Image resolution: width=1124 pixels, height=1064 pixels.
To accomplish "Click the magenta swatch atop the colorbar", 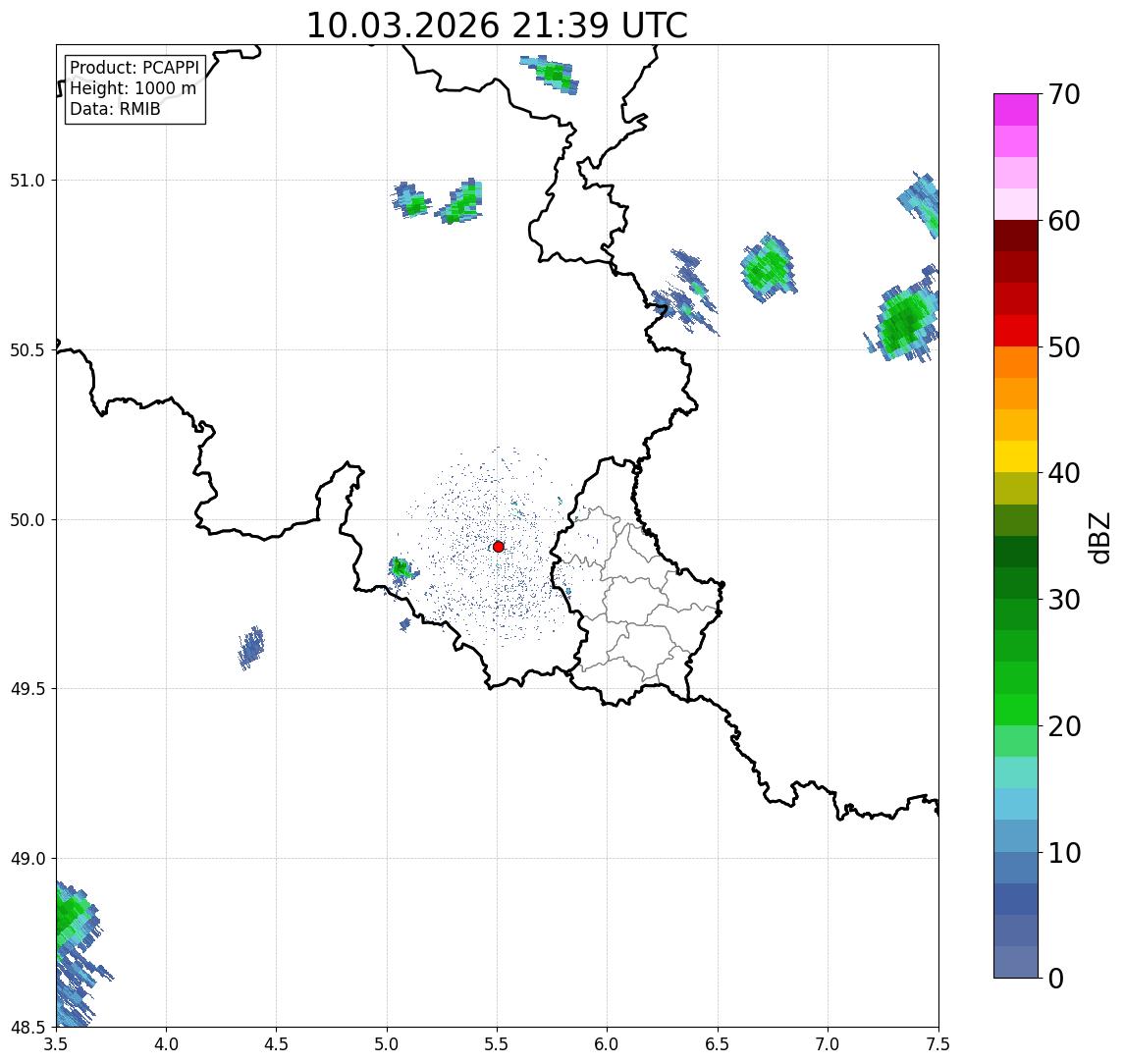I will pyautogui.click(x=1016, y=110).
